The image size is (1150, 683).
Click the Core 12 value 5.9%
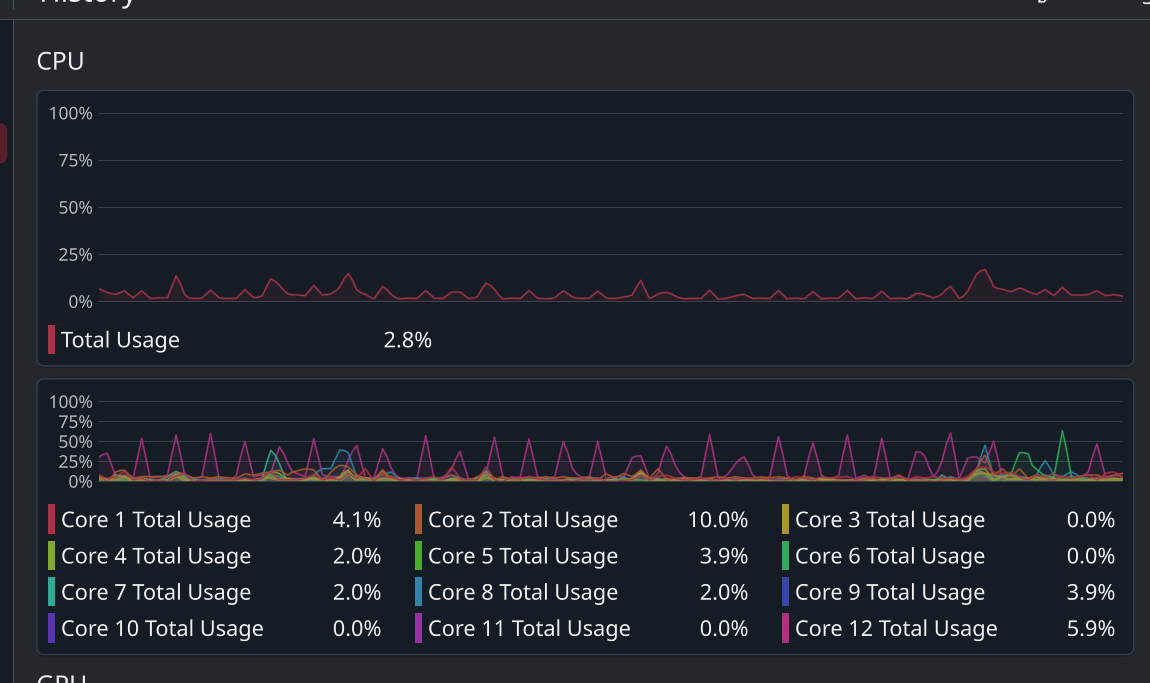click(1091, 629)
